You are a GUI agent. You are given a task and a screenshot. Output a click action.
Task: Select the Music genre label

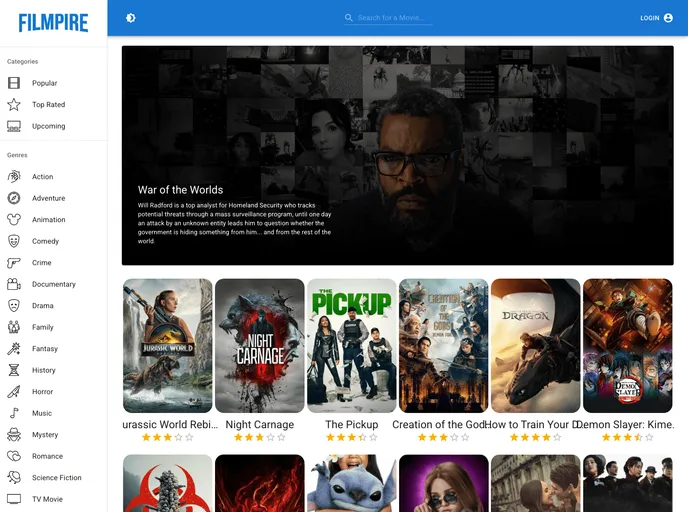point(42,413)
